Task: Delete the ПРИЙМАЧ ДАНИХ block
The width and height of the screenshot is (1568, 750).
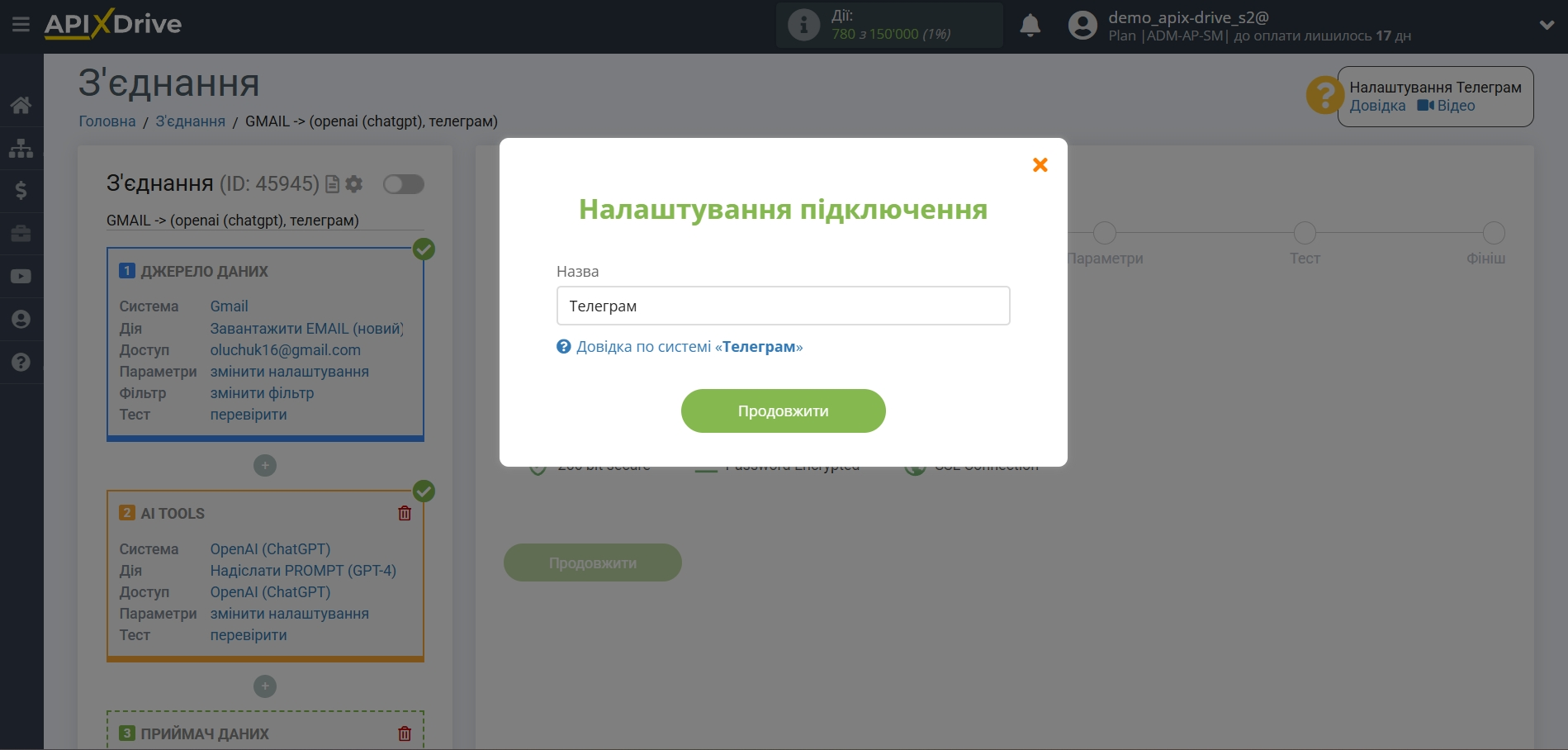Action: (x=405, y=733)
